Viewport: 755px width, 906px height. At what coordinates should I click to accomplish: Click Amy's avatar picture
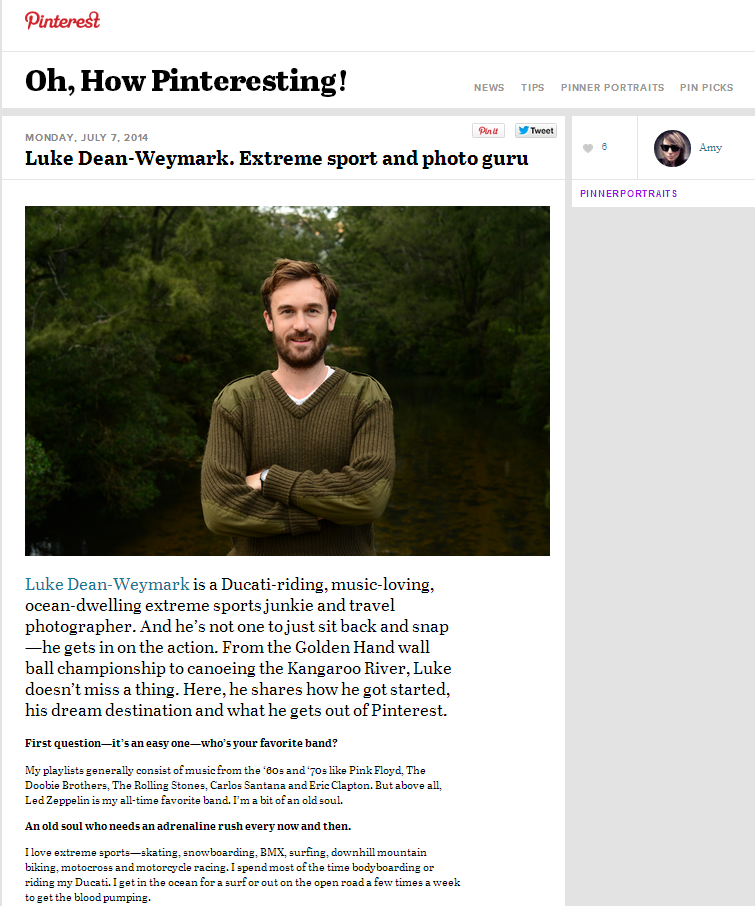click(x=672, y=148)
